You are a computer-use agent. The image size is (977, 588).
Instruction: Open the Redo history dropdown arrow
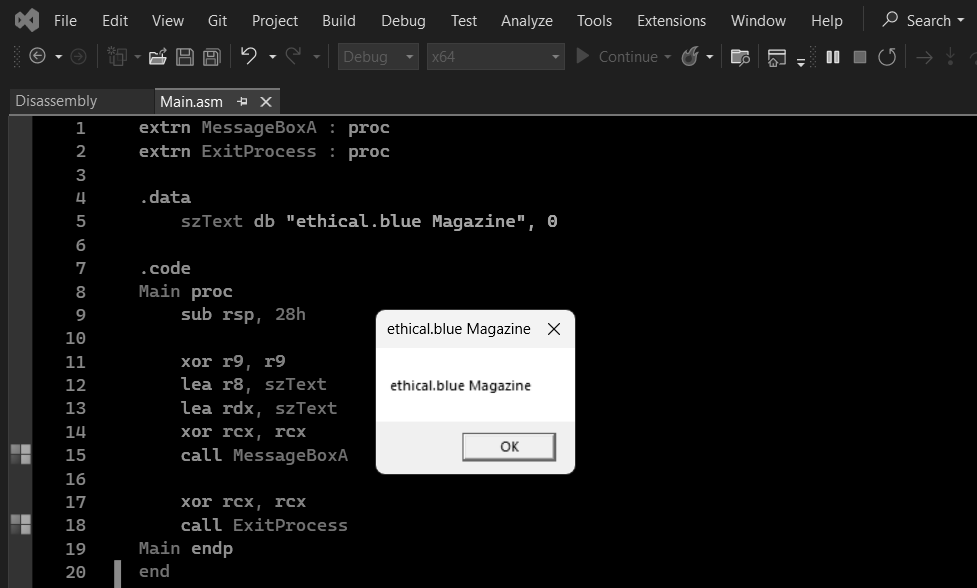(317, 57)
